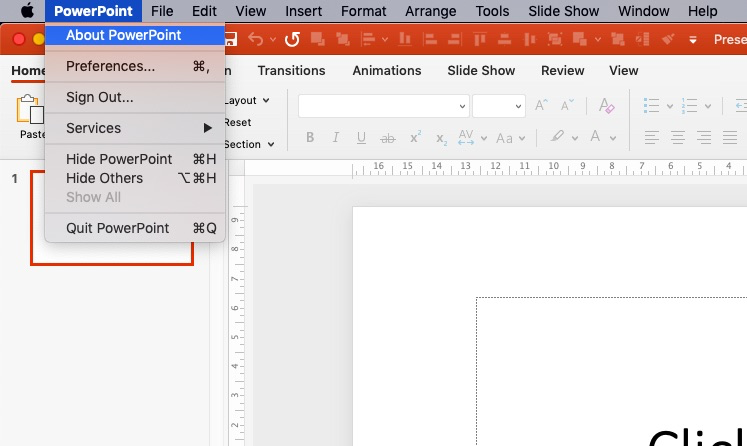Toggle Strikethrough formatting
The height and width of the screenshot is (446, 747).
[388, 138]
